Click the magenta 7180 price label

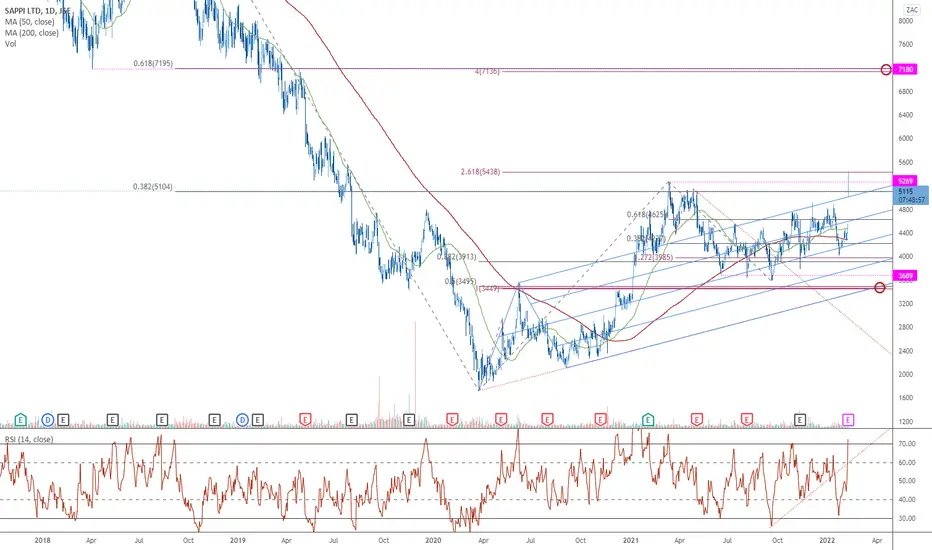click(x=905, y=70)
